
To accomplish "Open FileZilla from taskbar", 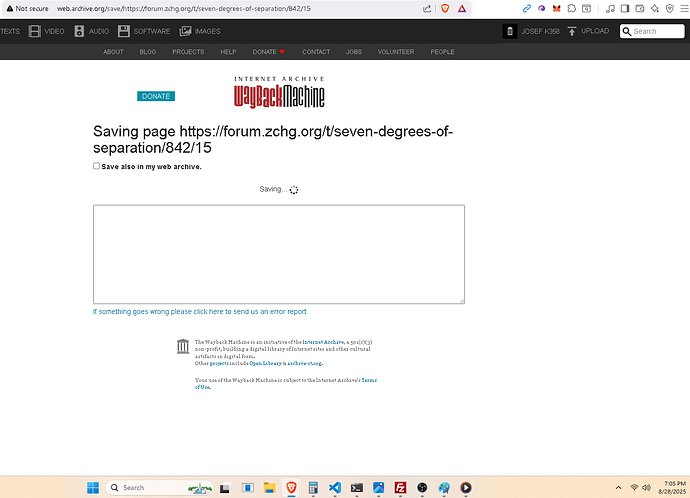I will point(400,487).
